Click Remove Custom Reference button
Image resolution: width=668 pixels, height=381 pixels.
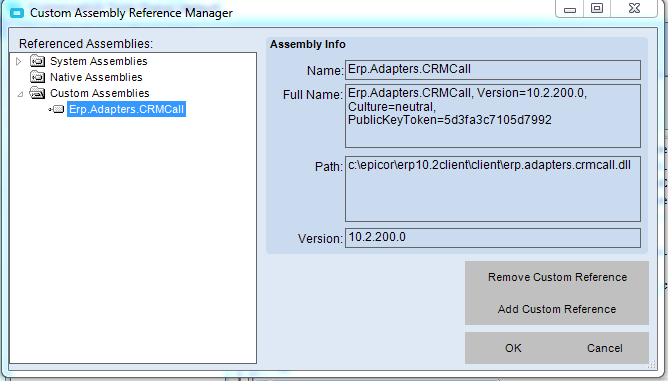tap(557, 277)
